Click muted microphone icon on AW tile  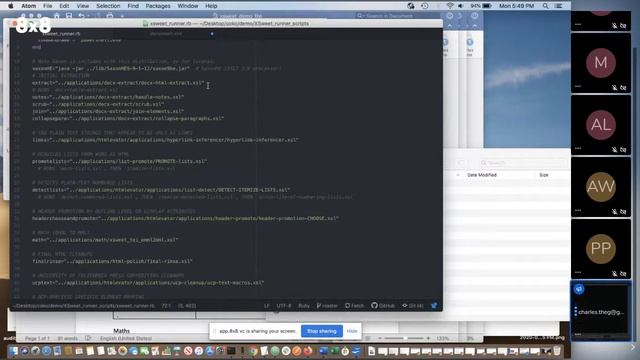pyautogui.click(x=614, y=211)
